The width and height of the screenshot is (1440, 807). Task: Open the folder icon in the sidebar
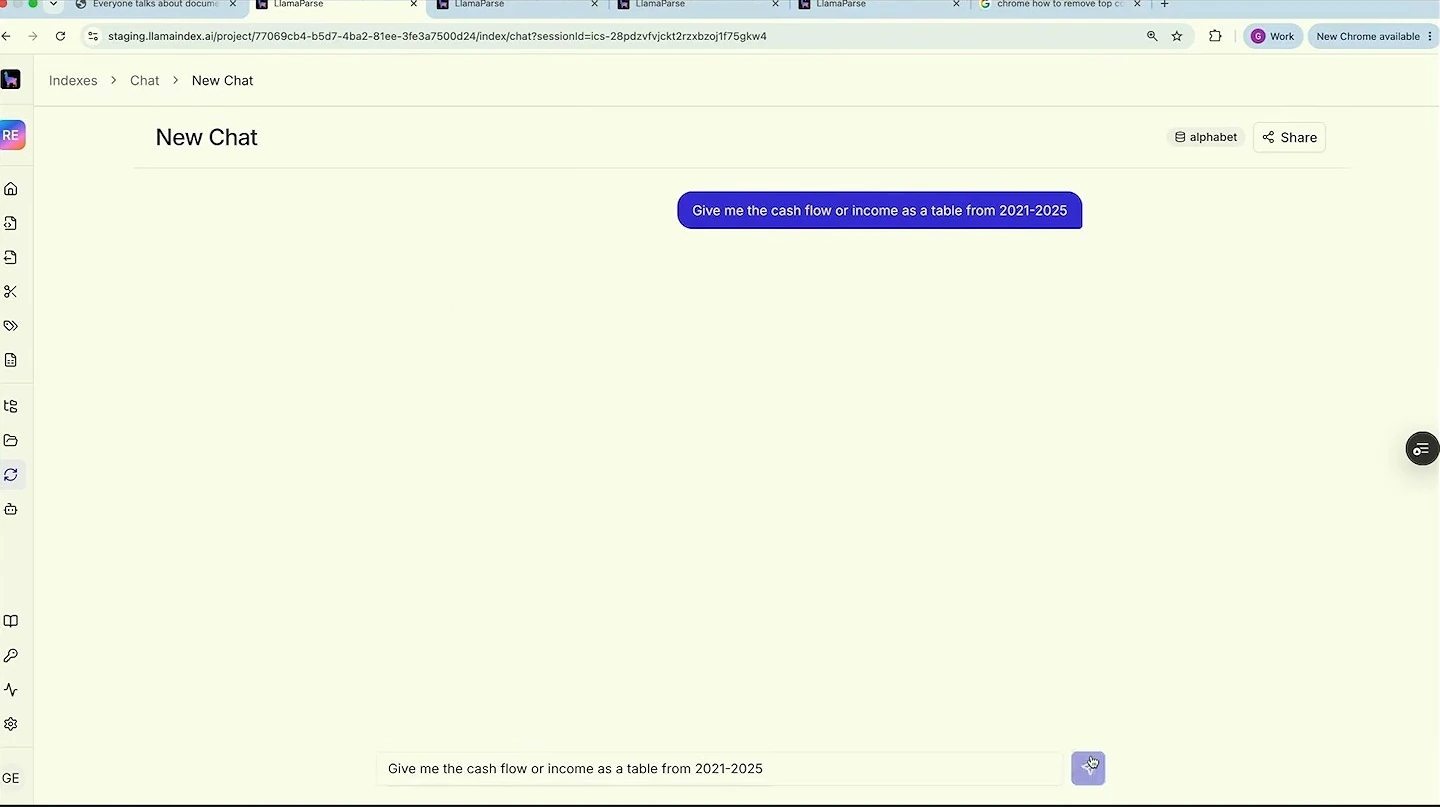(x=11, y=440)
